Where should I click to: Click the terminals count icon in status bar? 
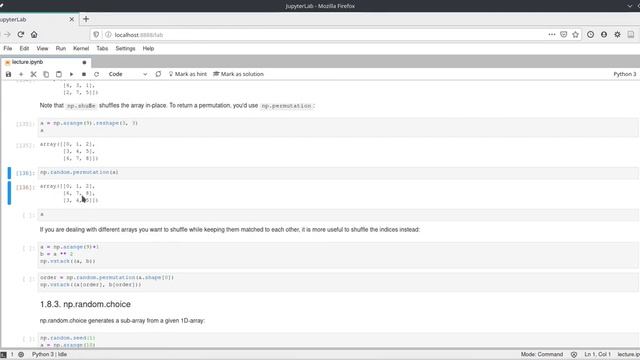tap(4, 355)
